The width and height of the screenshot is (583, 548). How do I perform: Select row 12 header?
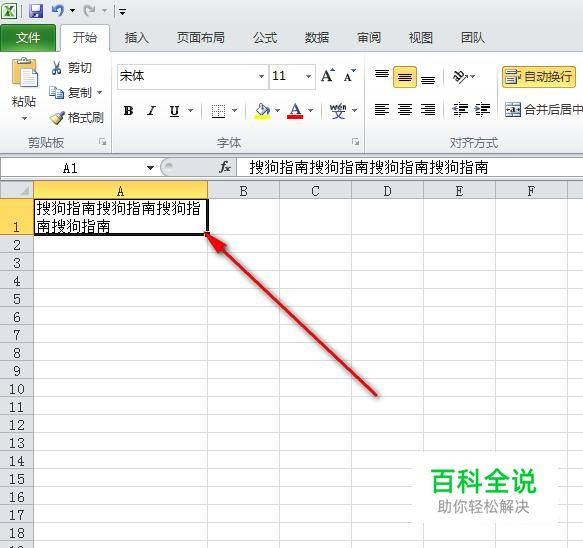pos(17,425)
